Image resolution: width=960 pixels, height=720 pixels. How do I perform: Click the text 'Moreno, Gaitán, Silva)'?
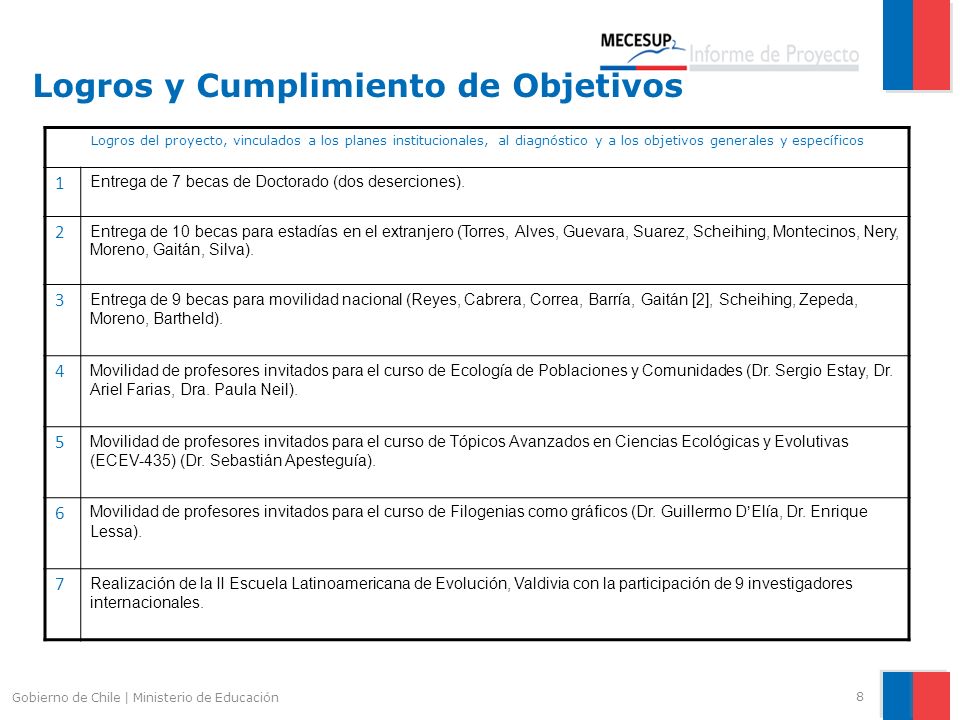click(171, 250)
